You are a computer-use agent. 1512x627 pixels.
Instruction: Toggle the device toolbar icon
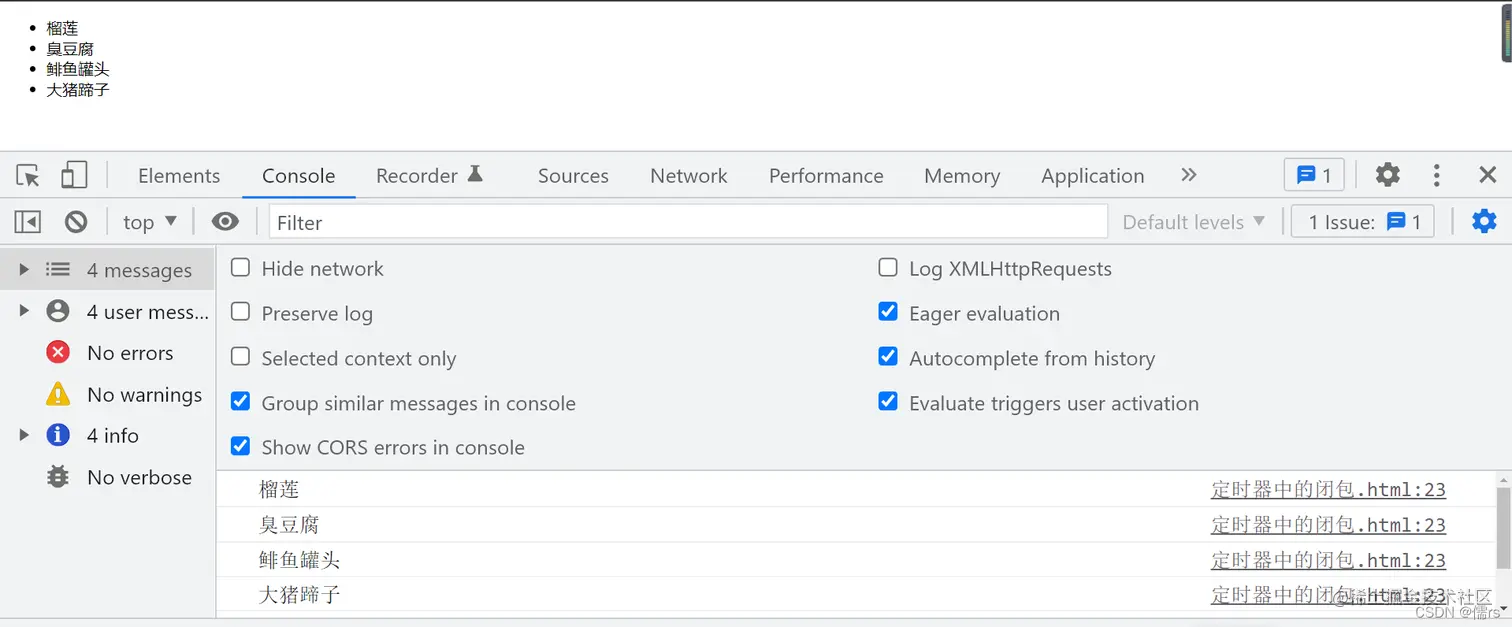click(74, 176)
